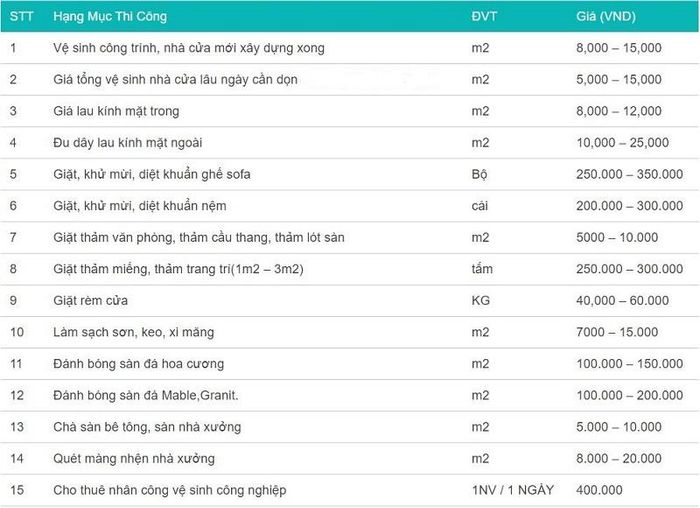Select 'Giặt, khử mùi, diệt khuẩn ghế sofa'

[152, 174]
